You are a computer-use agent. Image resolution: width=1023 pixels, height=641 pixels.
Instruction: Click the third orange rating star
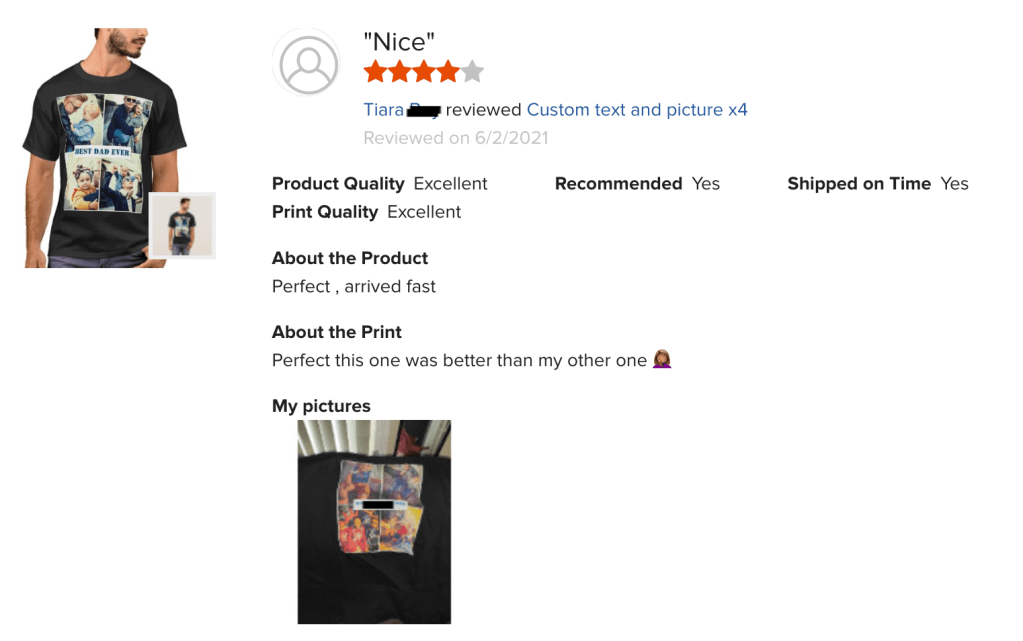pyautogui.click(x=424, y=71)
